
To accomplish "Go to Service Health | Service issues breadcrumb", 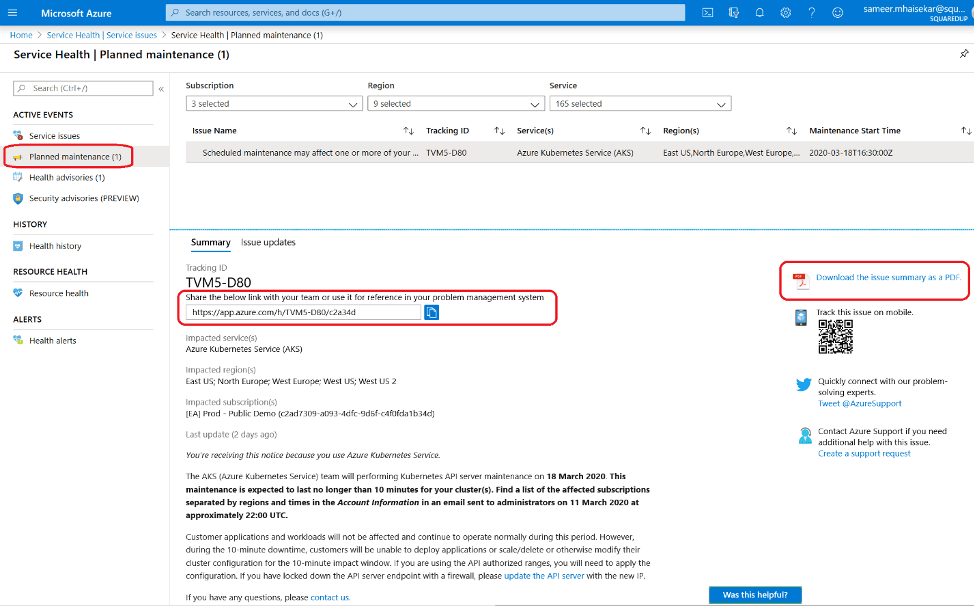I will click(x=102, y=35).
